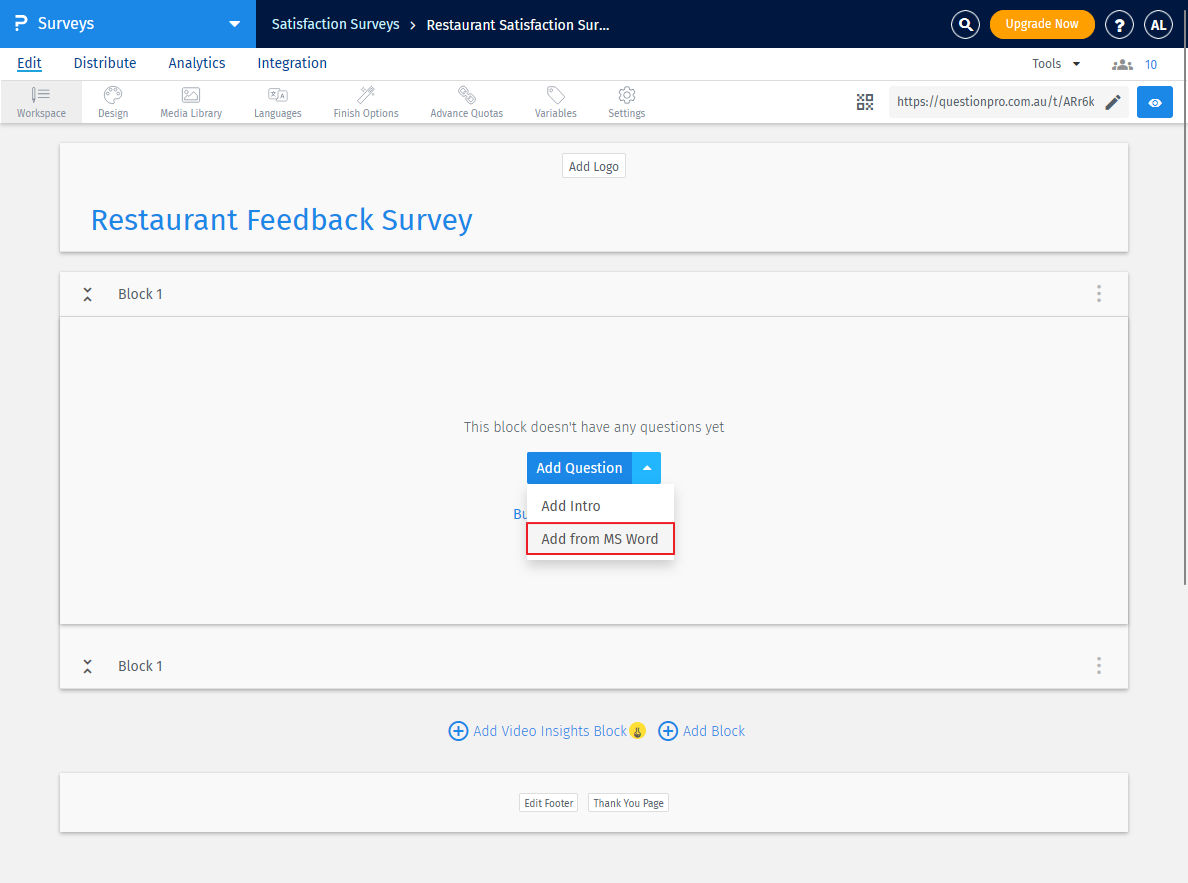The height and width of the screenshot is (883, 1188).
Task: Select the Advance Quotas icon
Action: (466, 100)
